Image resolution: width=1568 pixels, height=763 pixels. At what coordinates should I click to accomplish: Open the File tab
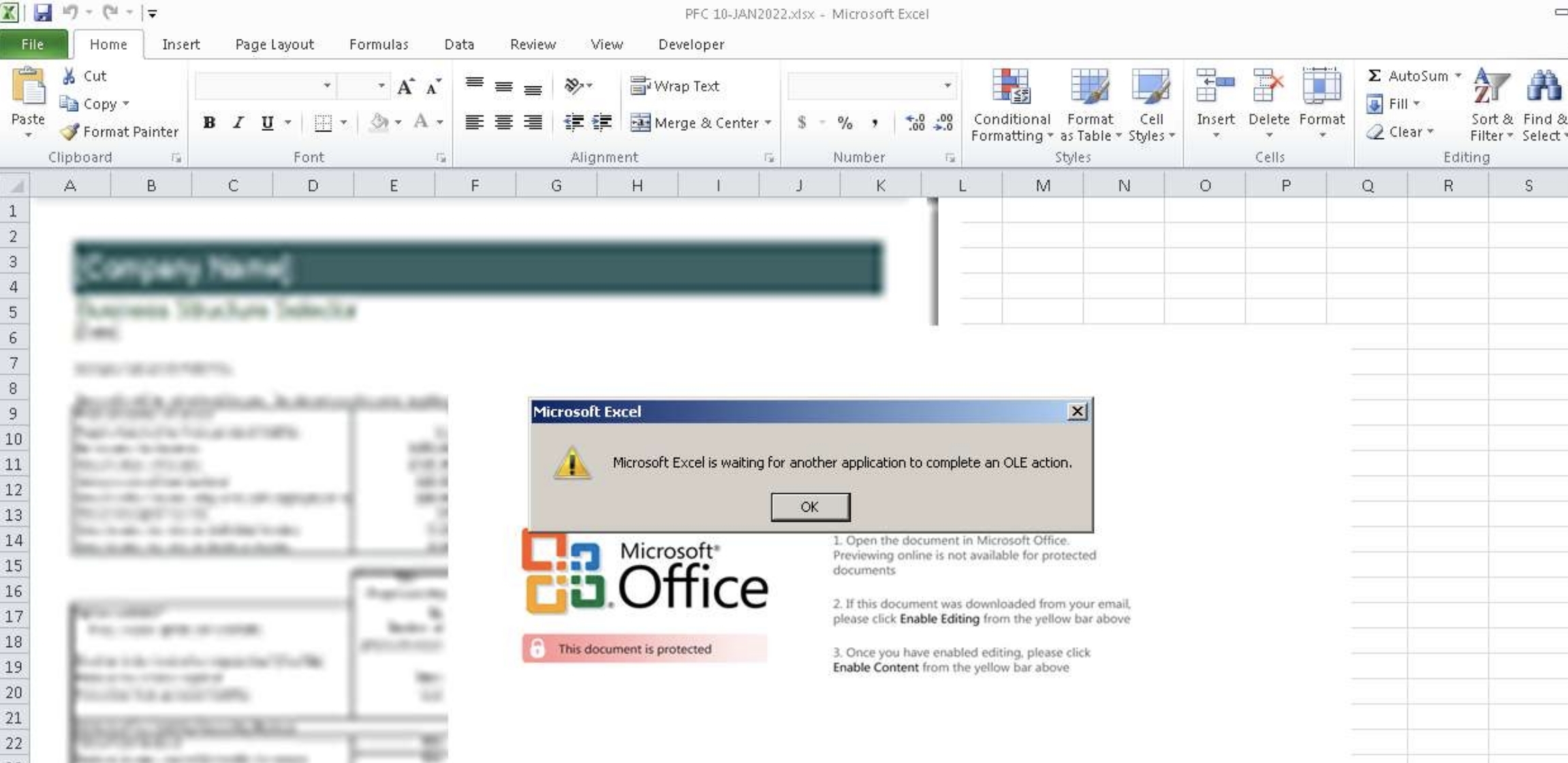(x=33, y=44)
